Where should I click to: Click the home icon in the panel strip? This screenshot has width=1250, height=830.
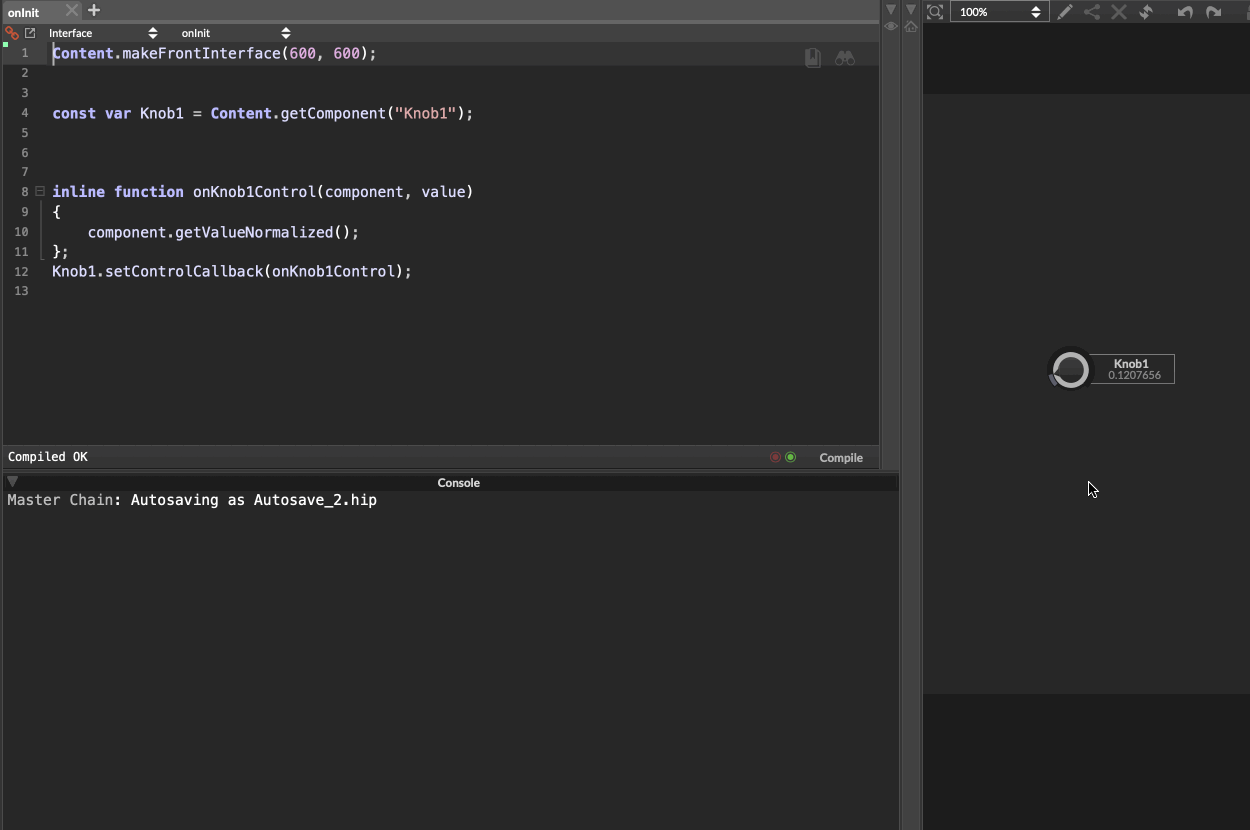pos(910,27)
